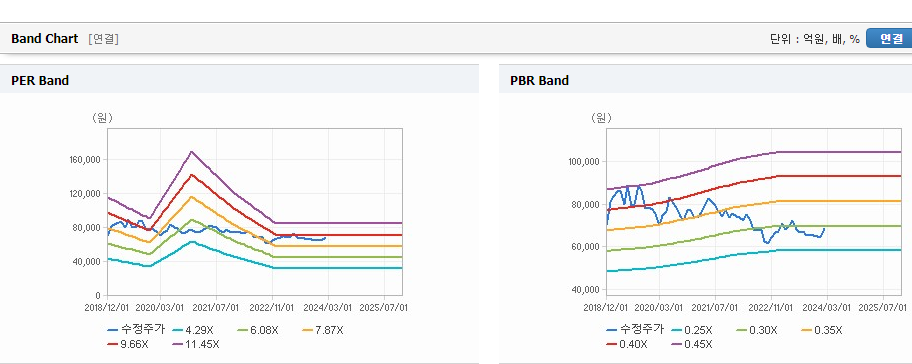
Task: Toggle 0.35X legend series
Action: [x=821, y=330]
